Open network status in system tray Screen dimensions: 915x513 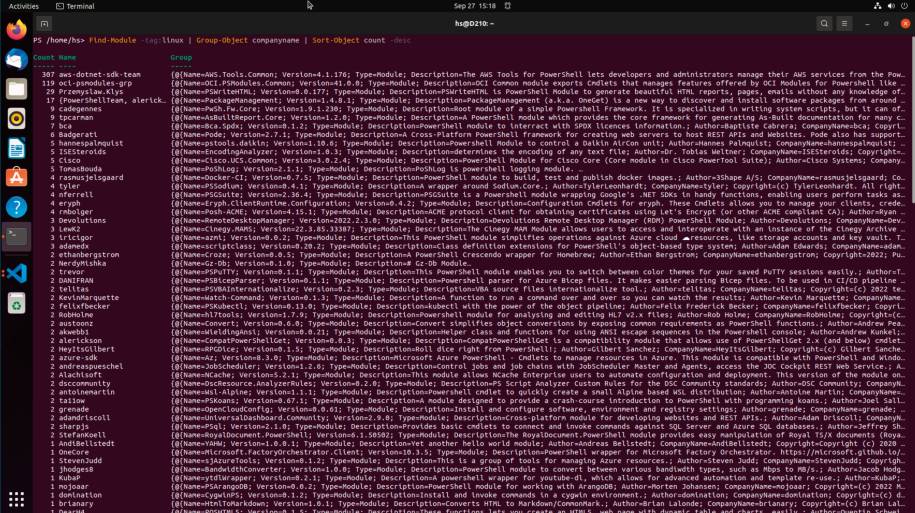pyautogui.click(x=877, y=6)
